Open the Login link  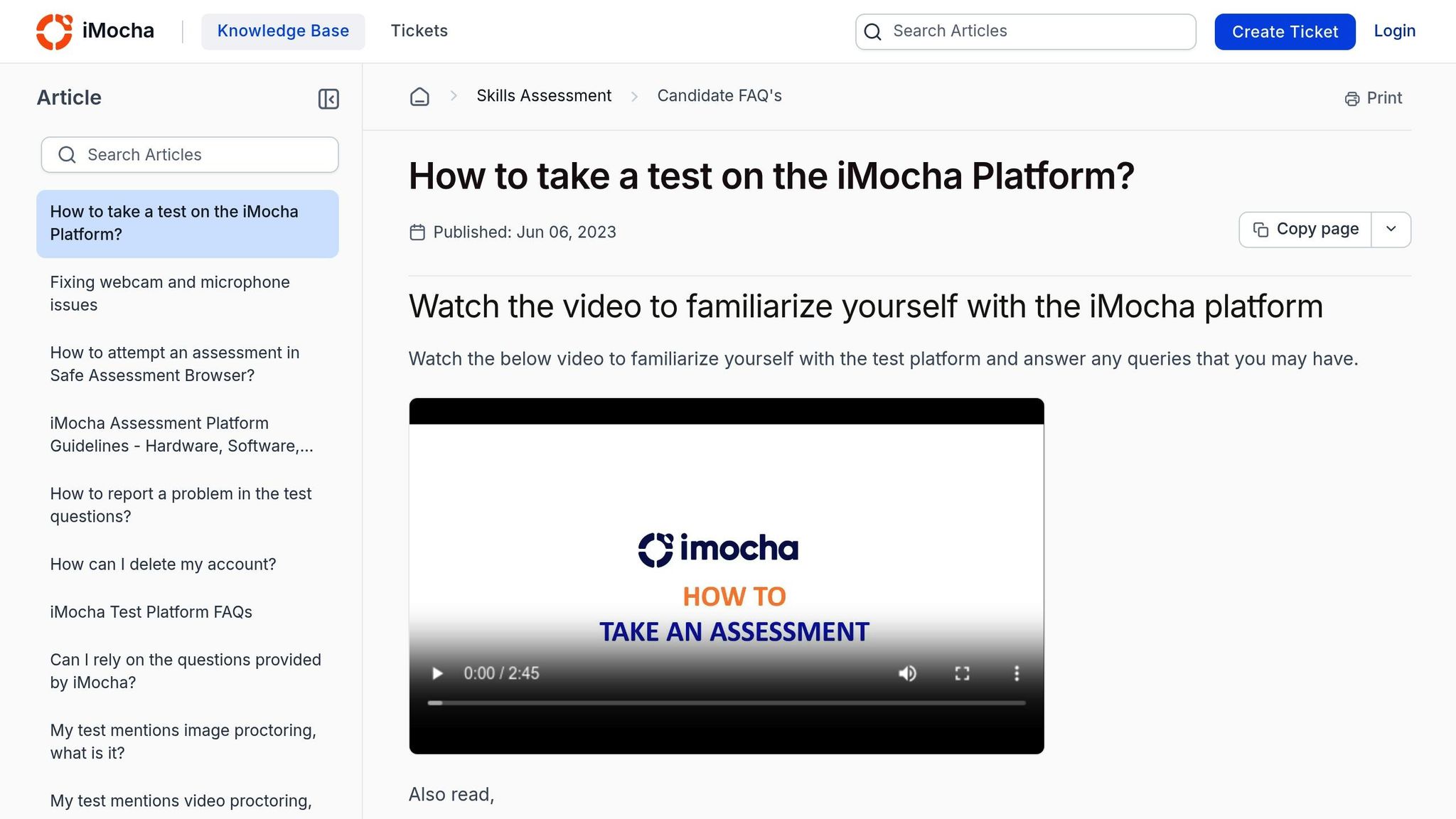1394,31
